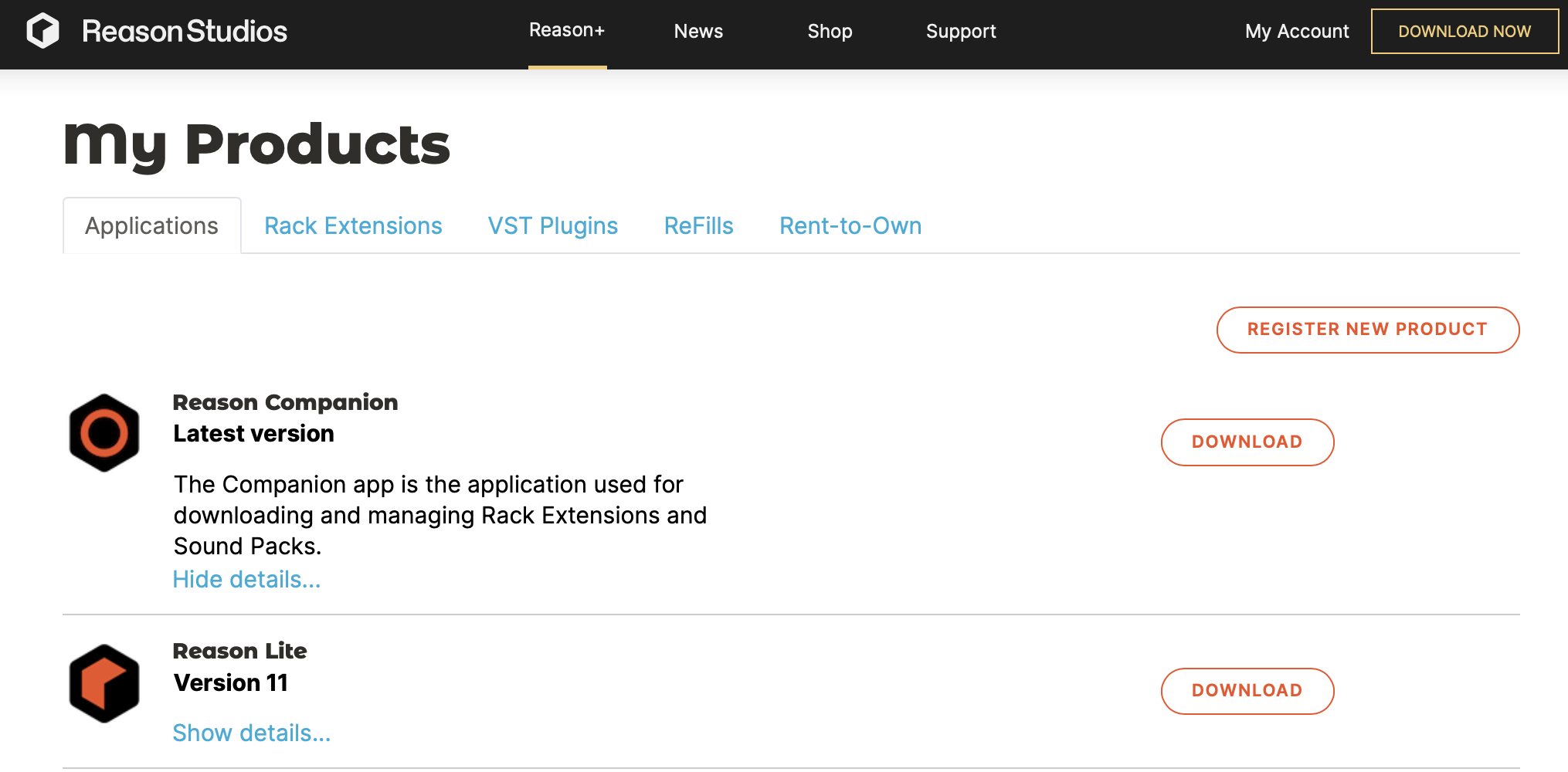Switch to the Rent-to-Own tab
This screenshot has width=1568, height=772.
click(x=850, y=225)
